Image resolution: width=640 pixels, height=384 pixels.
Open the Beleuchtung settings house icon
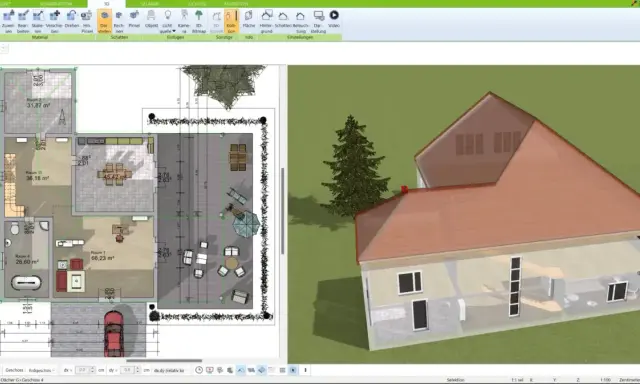[x=300, y=22]
